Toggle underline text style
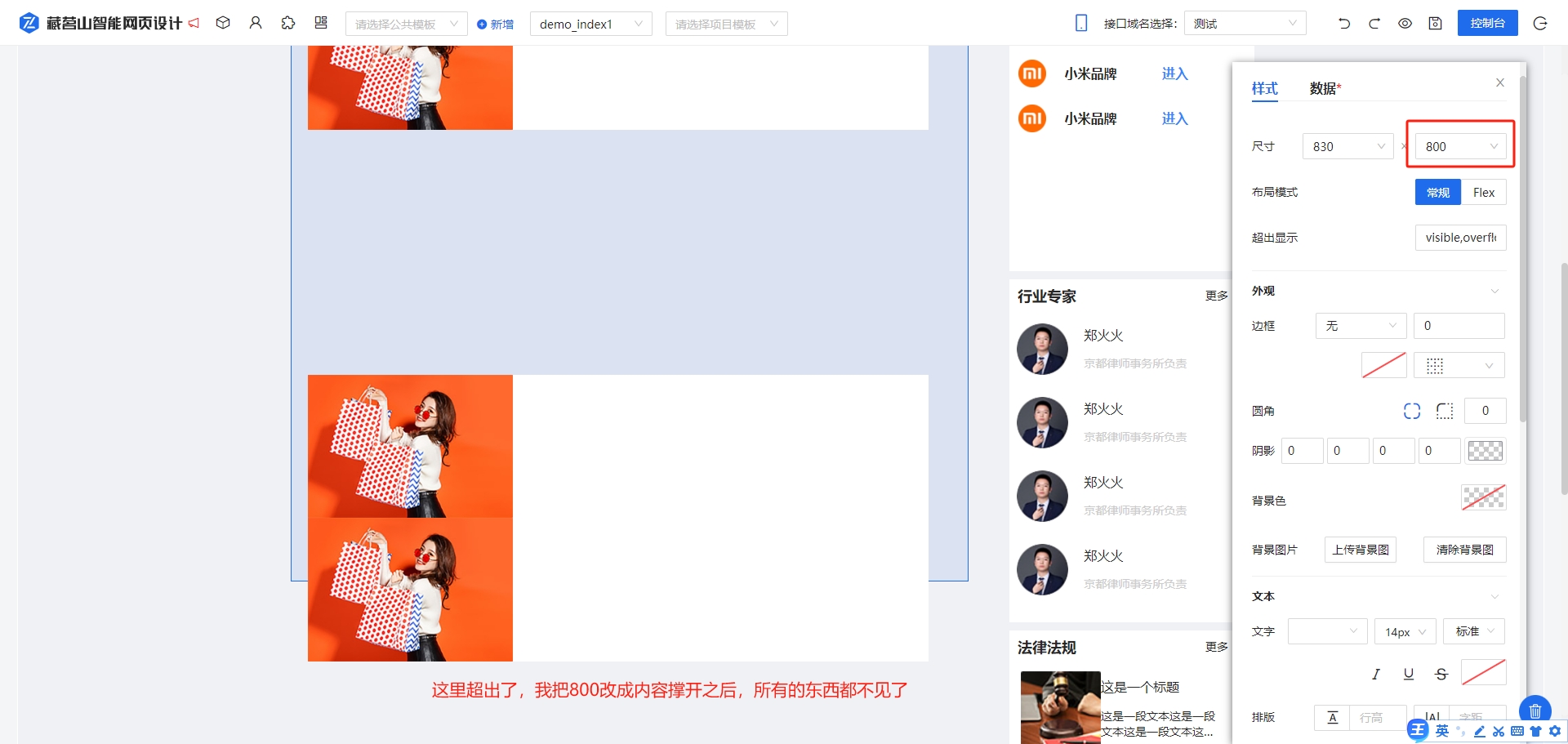This screenshot has height=744, width=1568. (1409, 674)
